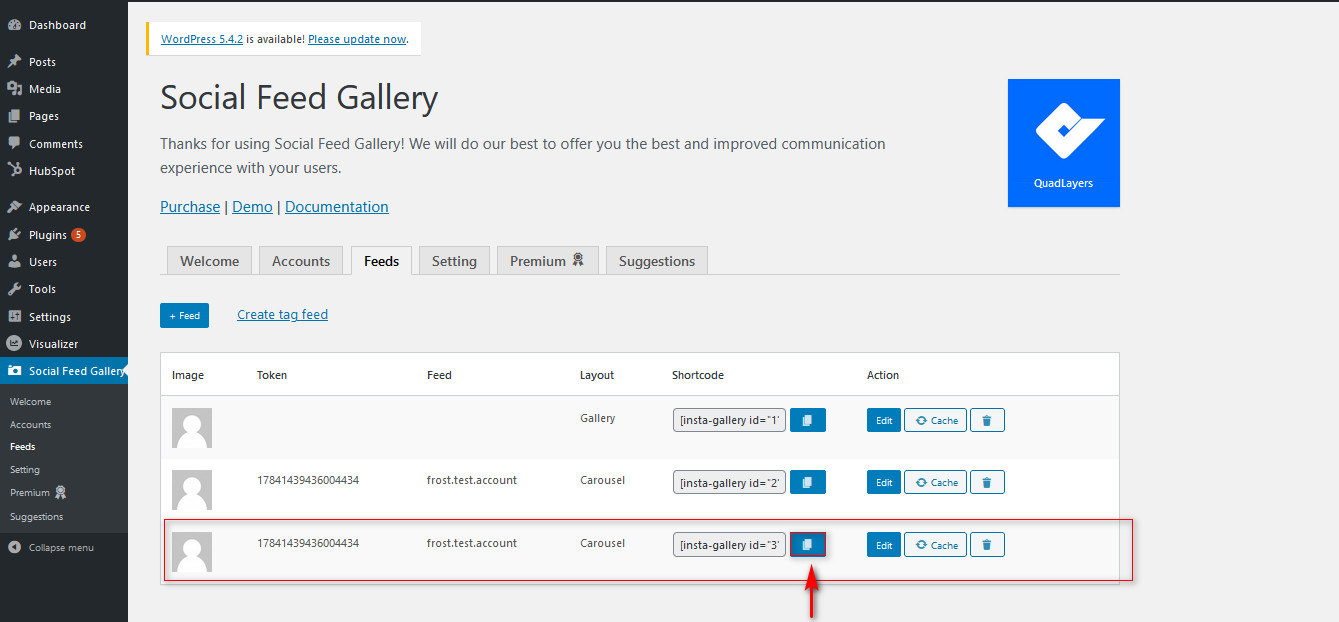Viewport: 1339px width, 622px height.
Task: Click the Layout column header
Action: point(597,375)
